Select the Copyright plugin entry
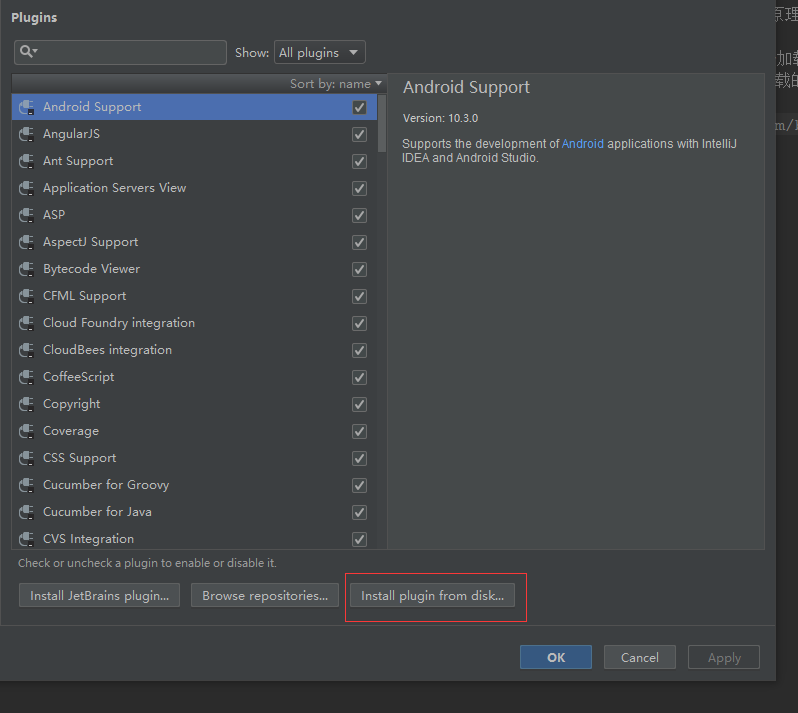Viewport: 798px width, 713px height. coord(194,404)
